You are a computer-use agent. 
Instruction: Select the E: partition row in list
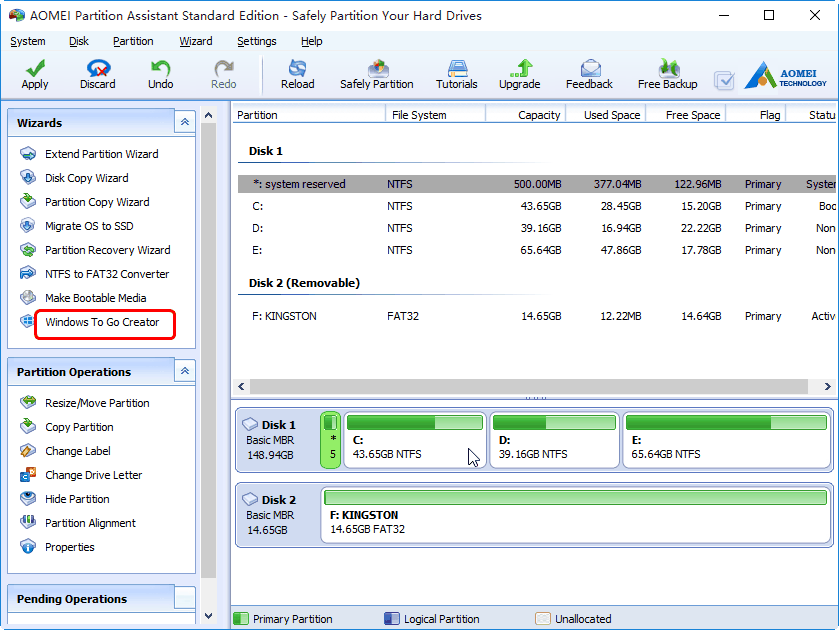coord(537,250)
